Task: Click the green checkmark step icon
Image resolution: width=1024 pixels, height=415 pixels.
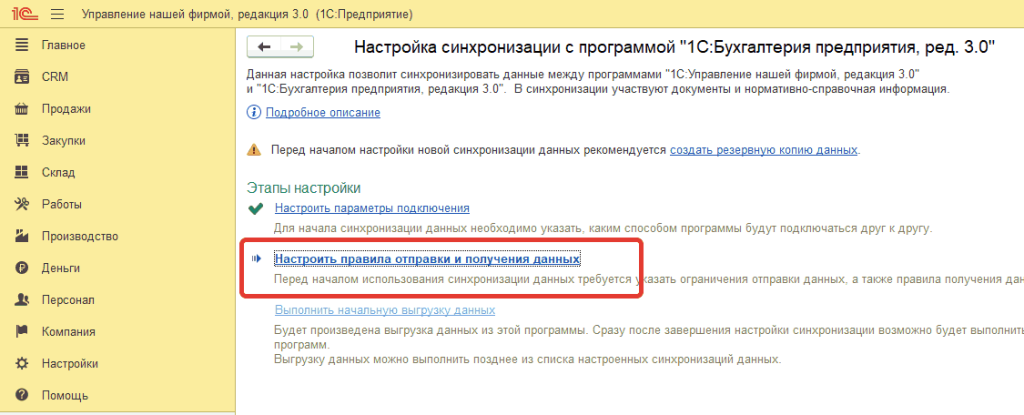Action: pos(256,208)
